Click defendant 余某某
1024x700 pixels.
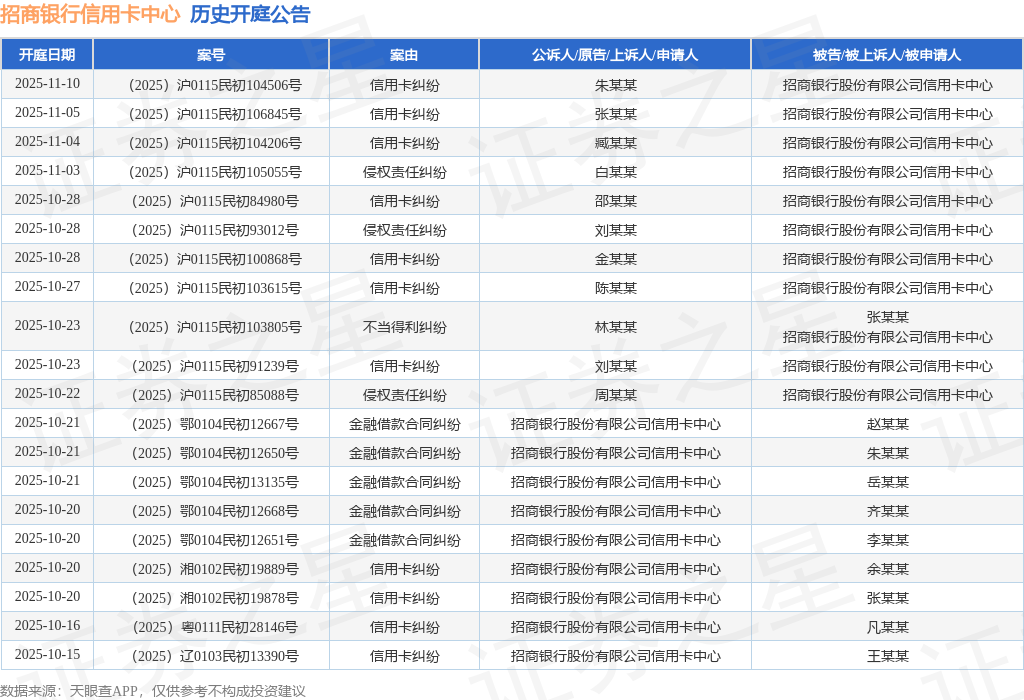point(888,569)
